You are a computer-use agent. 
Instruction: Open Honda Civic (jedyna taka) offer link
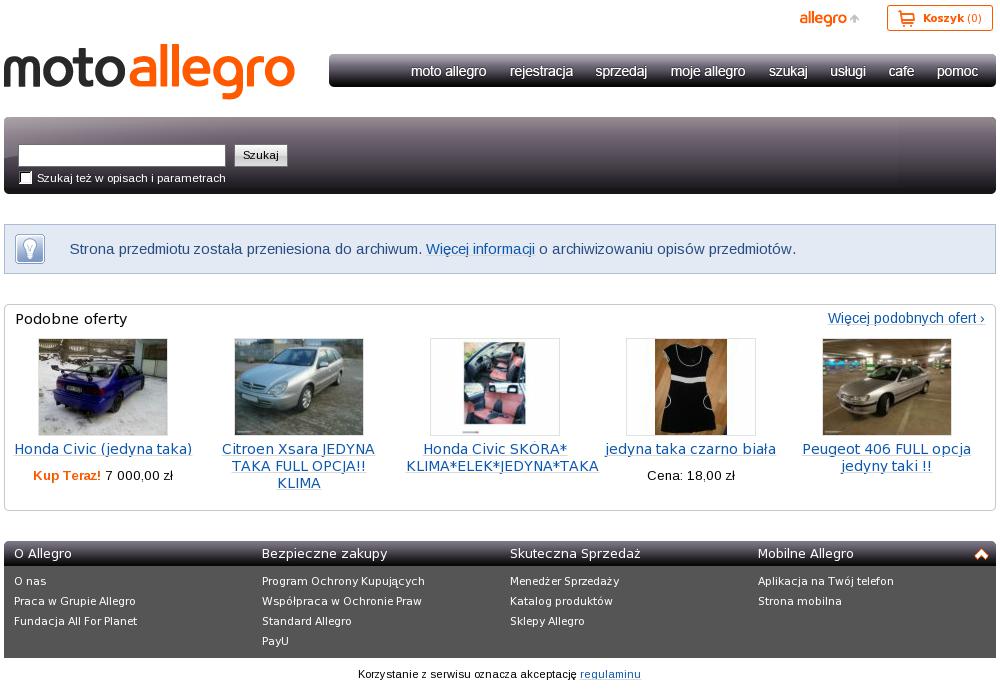pyautogui.click(x=103, y=449)
